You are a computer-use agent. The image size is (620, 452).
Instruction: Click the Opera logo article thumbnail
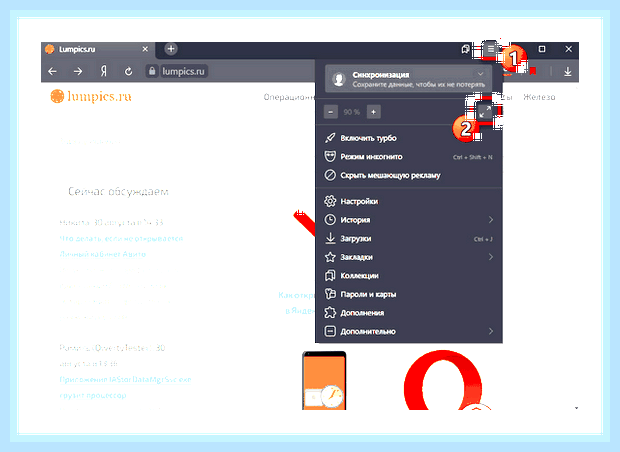point(443,380)
